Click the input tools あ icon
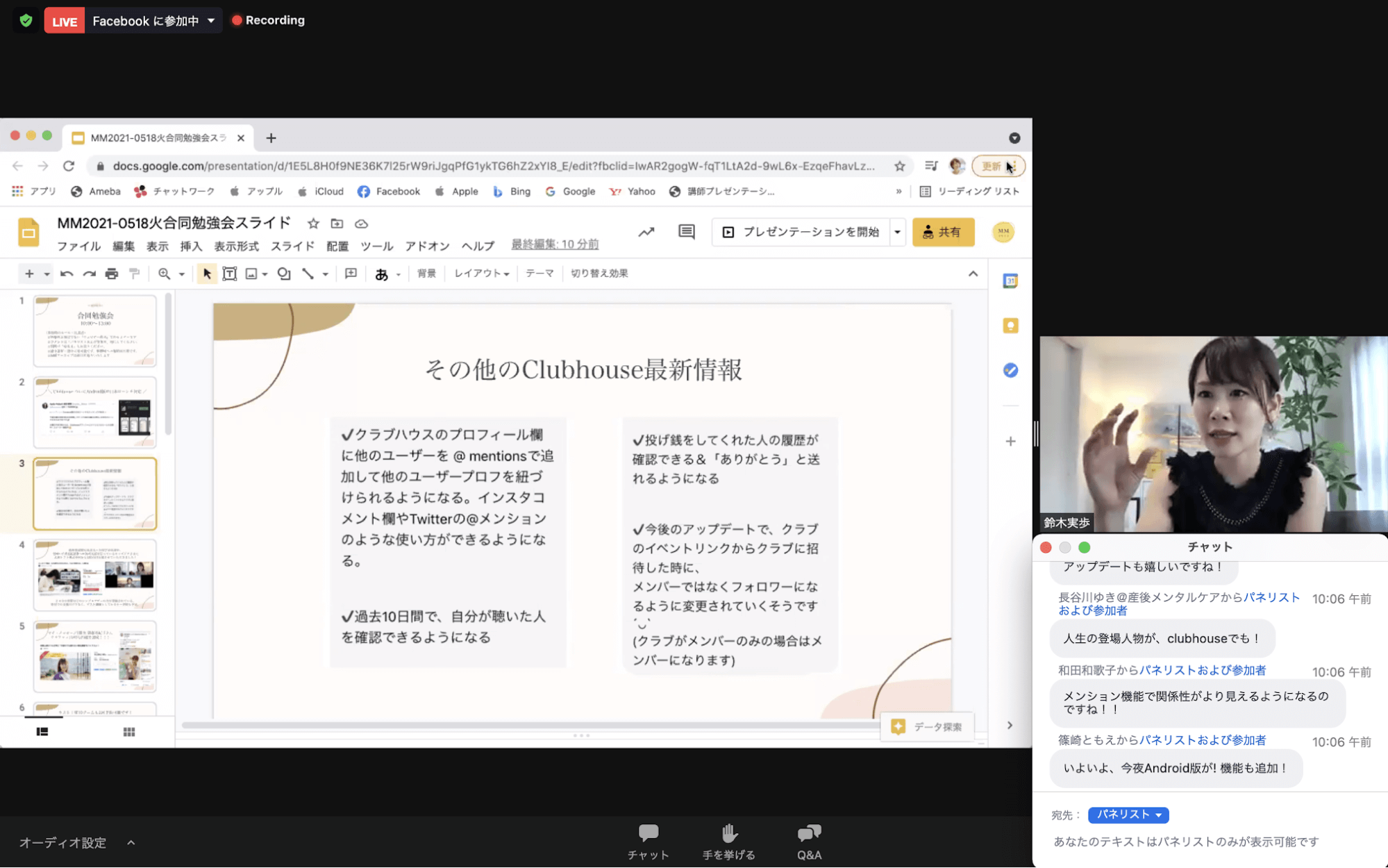This screenshot has height=868, width=1388. point(381,274)
